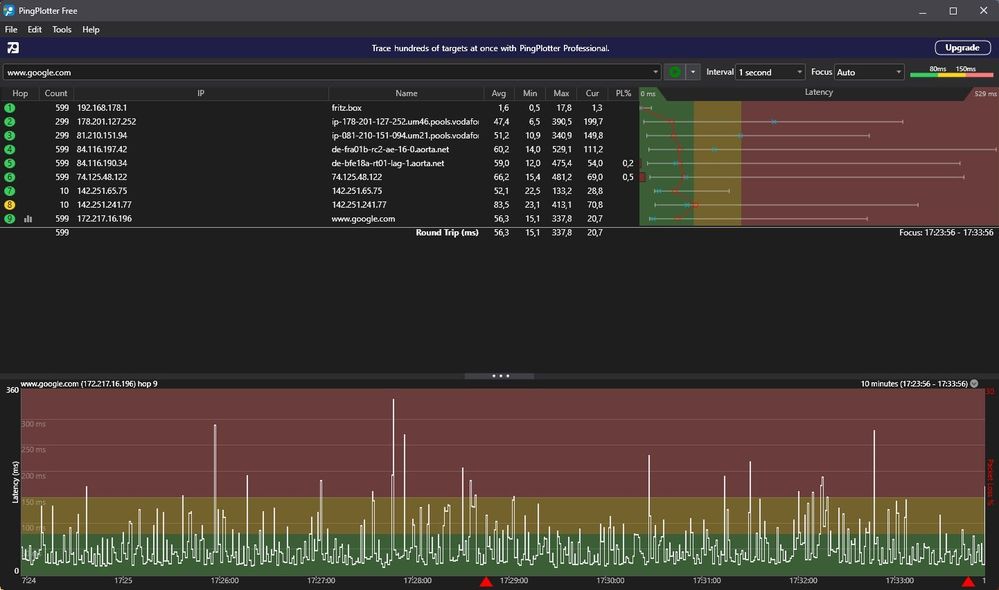Viewport: 999px width, 590px height.
Task: Select hop 6 green circle icon
Action: pyautogui.click(x=10, y=177)
